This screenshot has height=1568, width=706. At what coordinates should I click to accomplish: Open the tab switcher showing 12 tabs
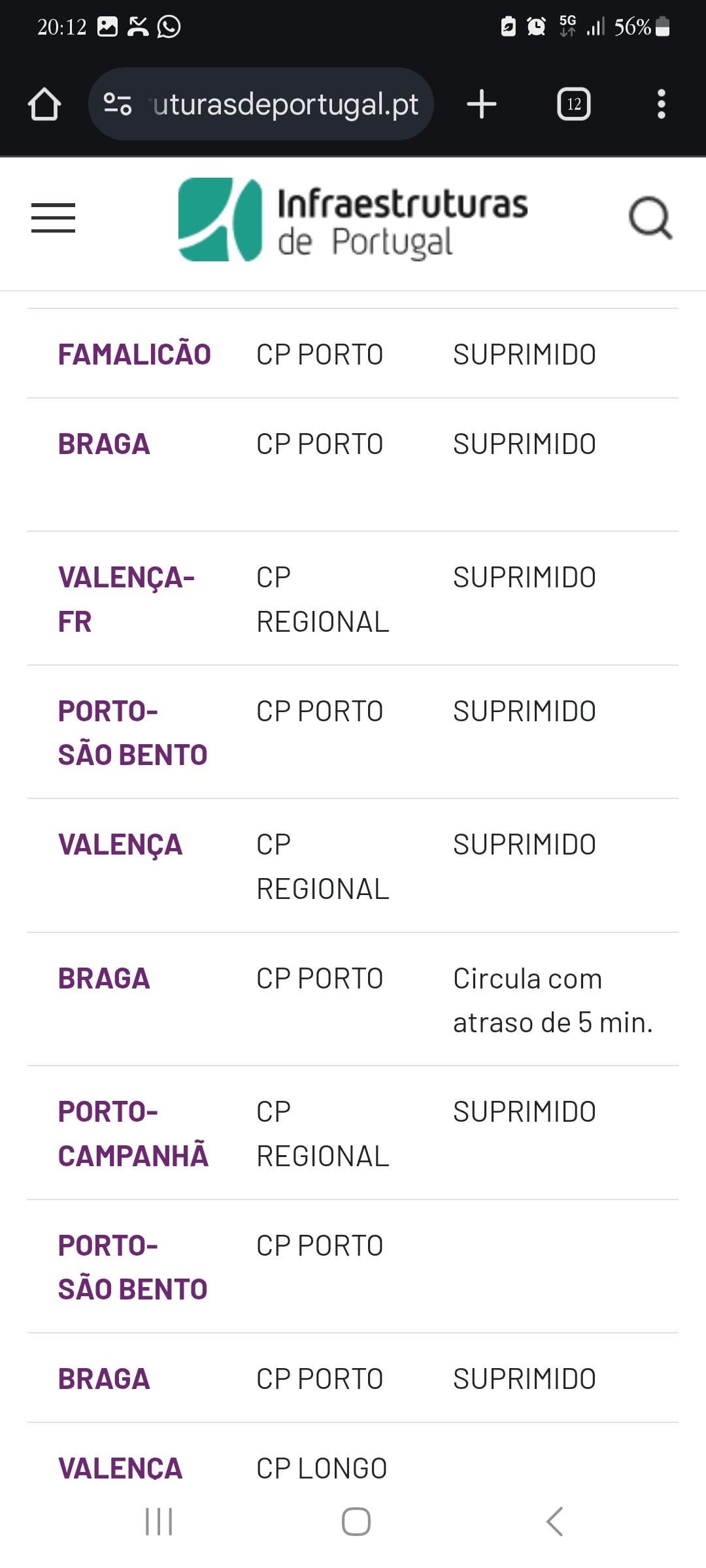pos(574,104)
